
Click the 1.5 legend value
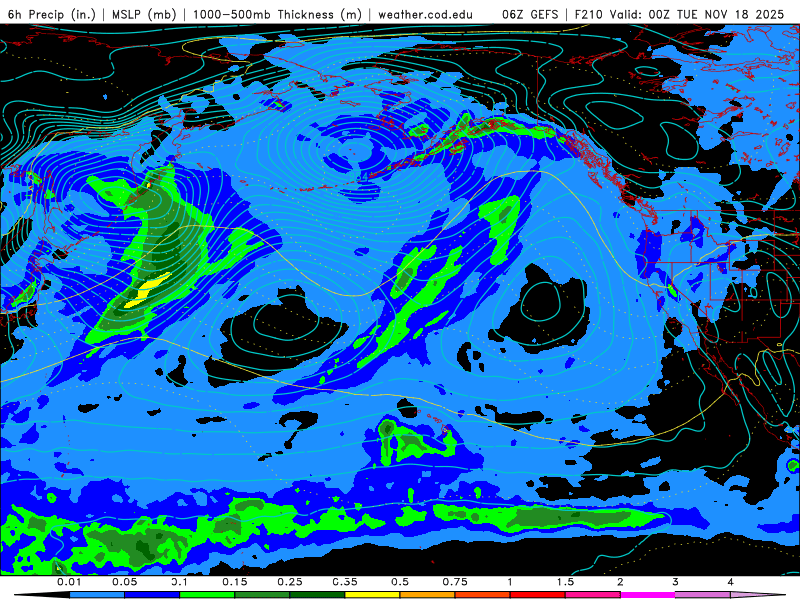565,582
